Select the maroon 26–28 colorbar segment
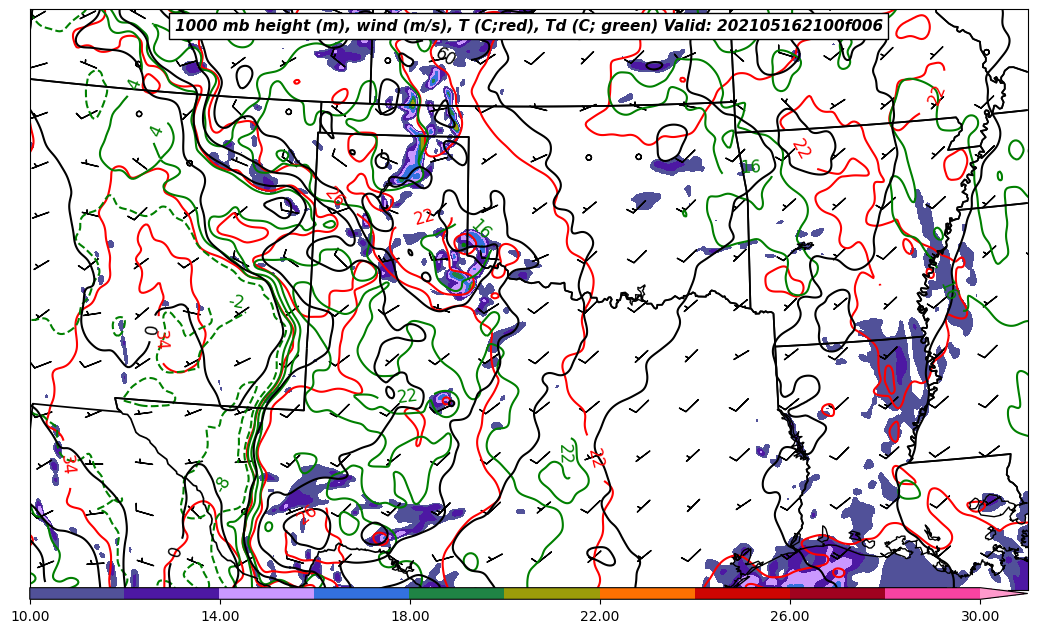The width and height of the screenshot is (1037, 633). [x=837, y=593]
